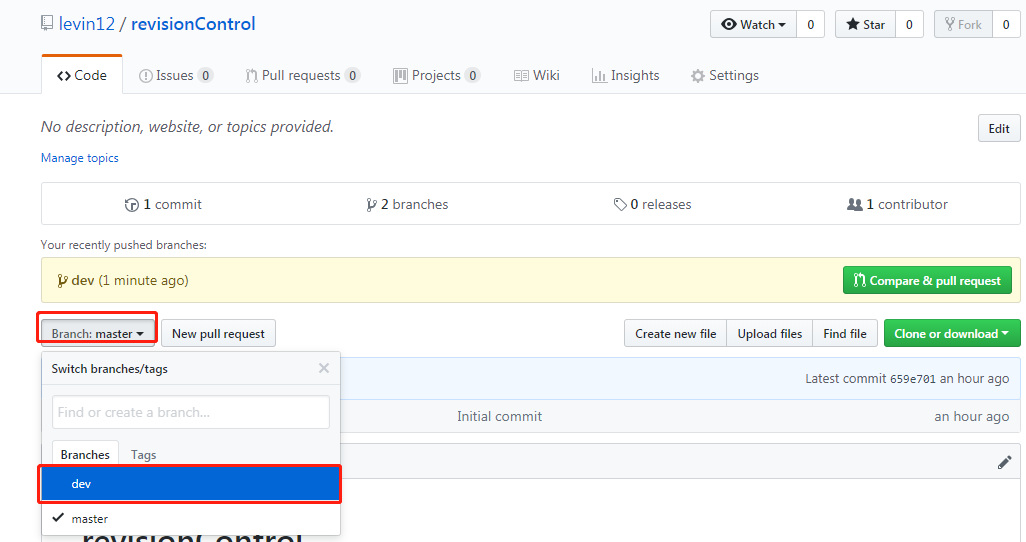Click the star icon
Viewport: 1026px width, 542px height.
[853, 24]
